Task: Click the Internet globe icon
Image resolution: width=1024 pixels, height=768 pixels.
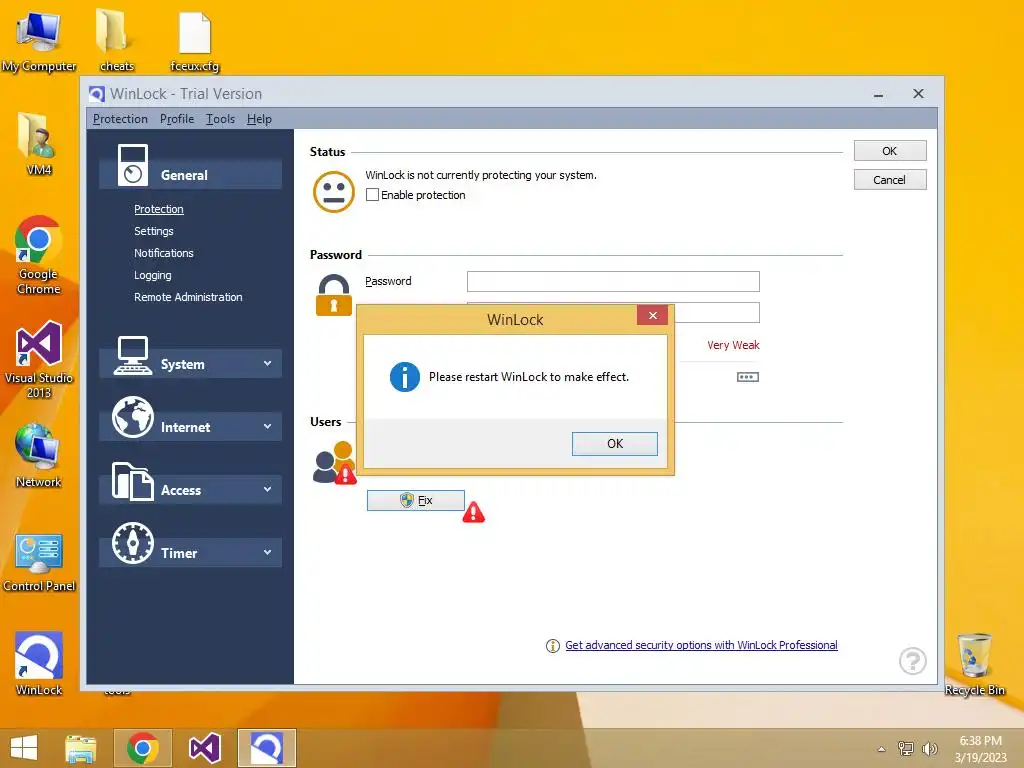Action: (x=133, y=417)
